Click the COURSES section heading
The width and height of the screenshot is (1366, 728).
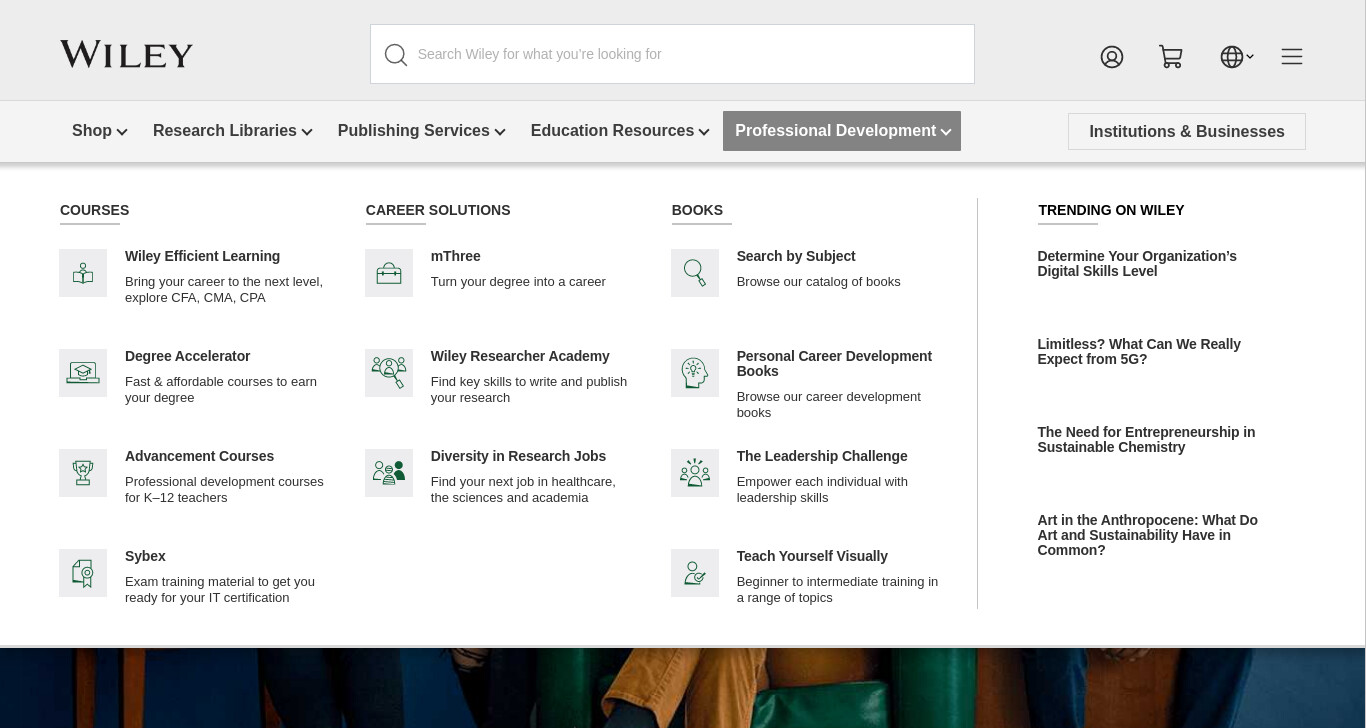94,210
